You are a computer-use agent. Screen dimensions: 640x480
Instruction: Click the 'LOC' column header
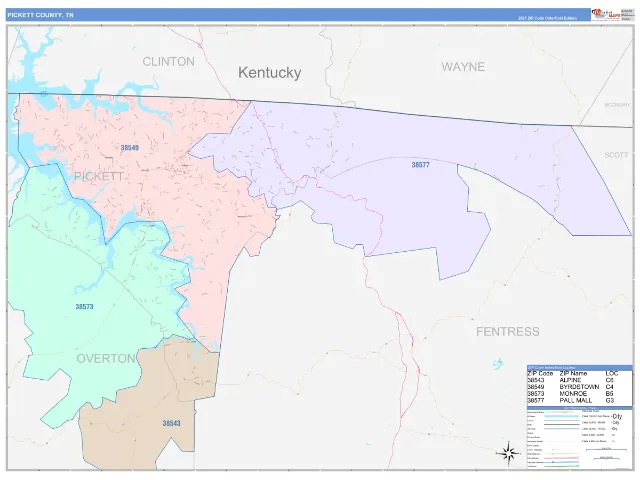(612, 373)
